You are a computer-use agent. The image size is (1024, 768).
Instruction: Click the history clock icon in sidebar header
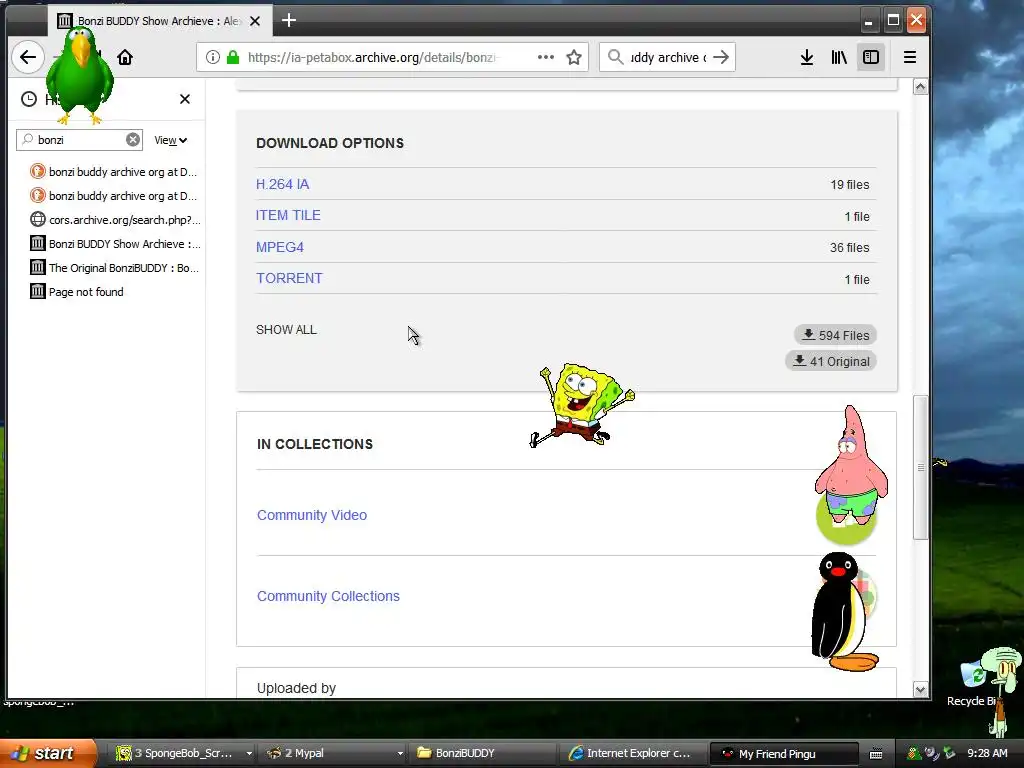point(29,99)
